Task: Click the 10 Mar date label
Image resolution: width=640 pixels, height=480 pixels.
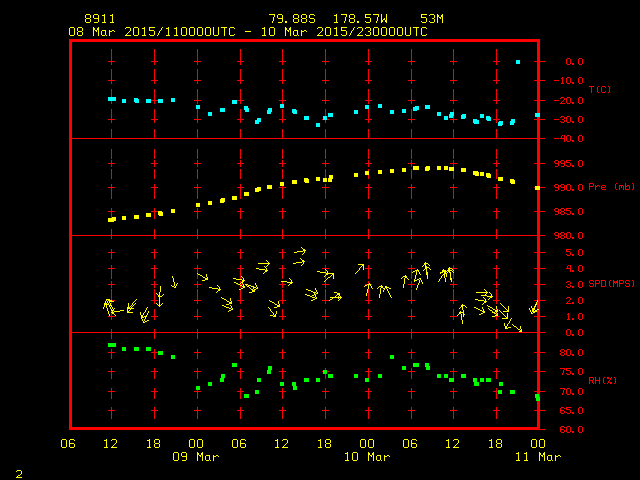Action: pos(367,457)
